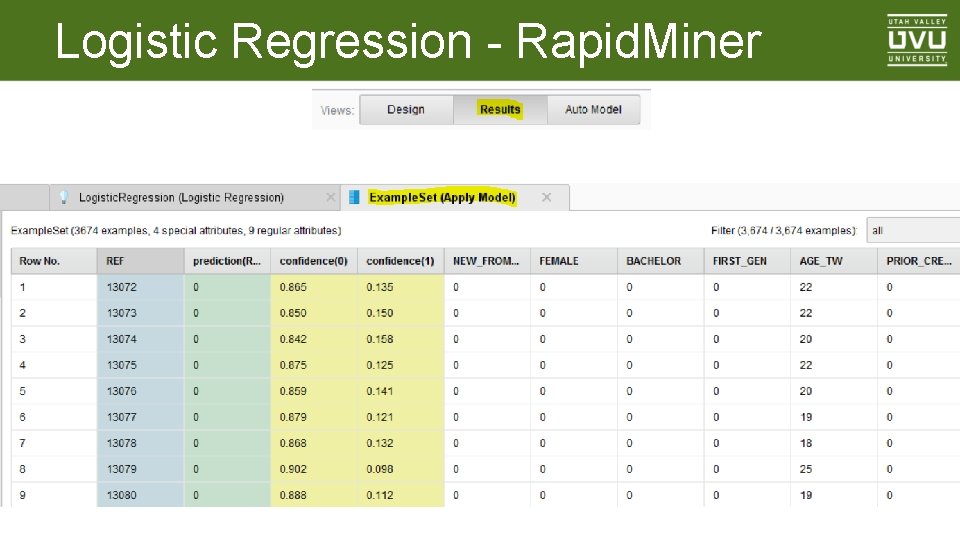Click confidence(1) value 0.141

click(x=400, y=391)
